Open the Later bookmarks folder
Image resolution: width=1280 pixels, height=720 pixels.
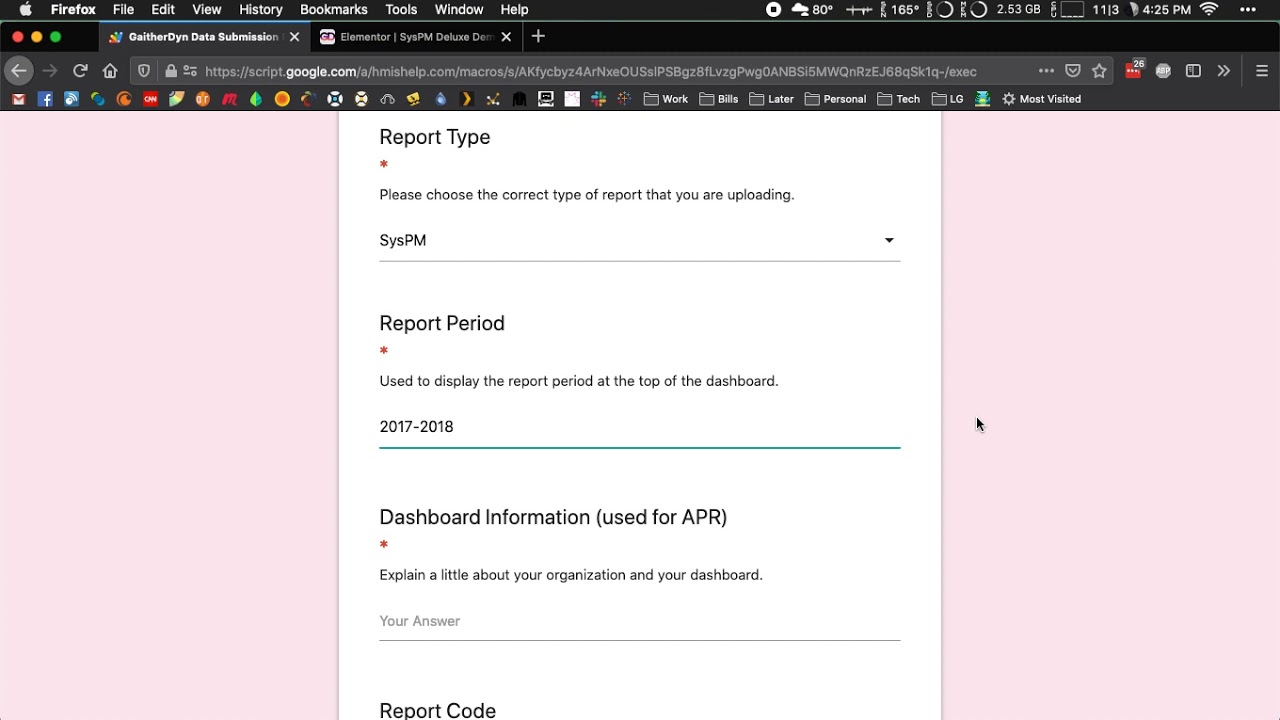click(x=772, y=99)
